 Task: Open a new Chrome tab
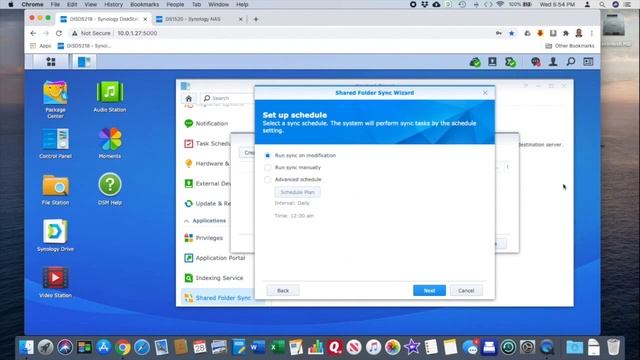click(x=256, y=19)
